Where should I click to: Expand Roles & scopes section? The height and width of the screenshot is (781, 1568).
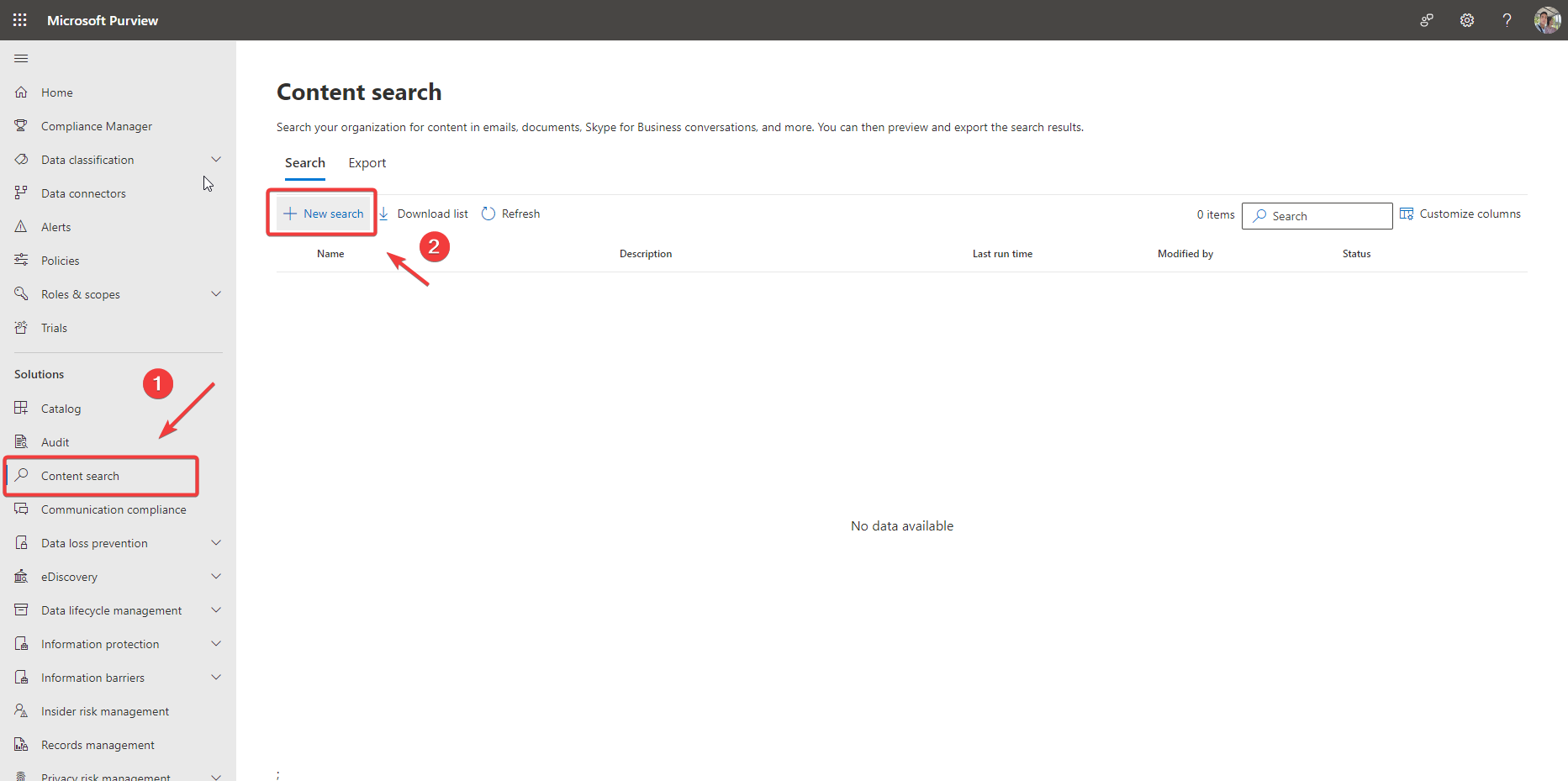point(216,294)
